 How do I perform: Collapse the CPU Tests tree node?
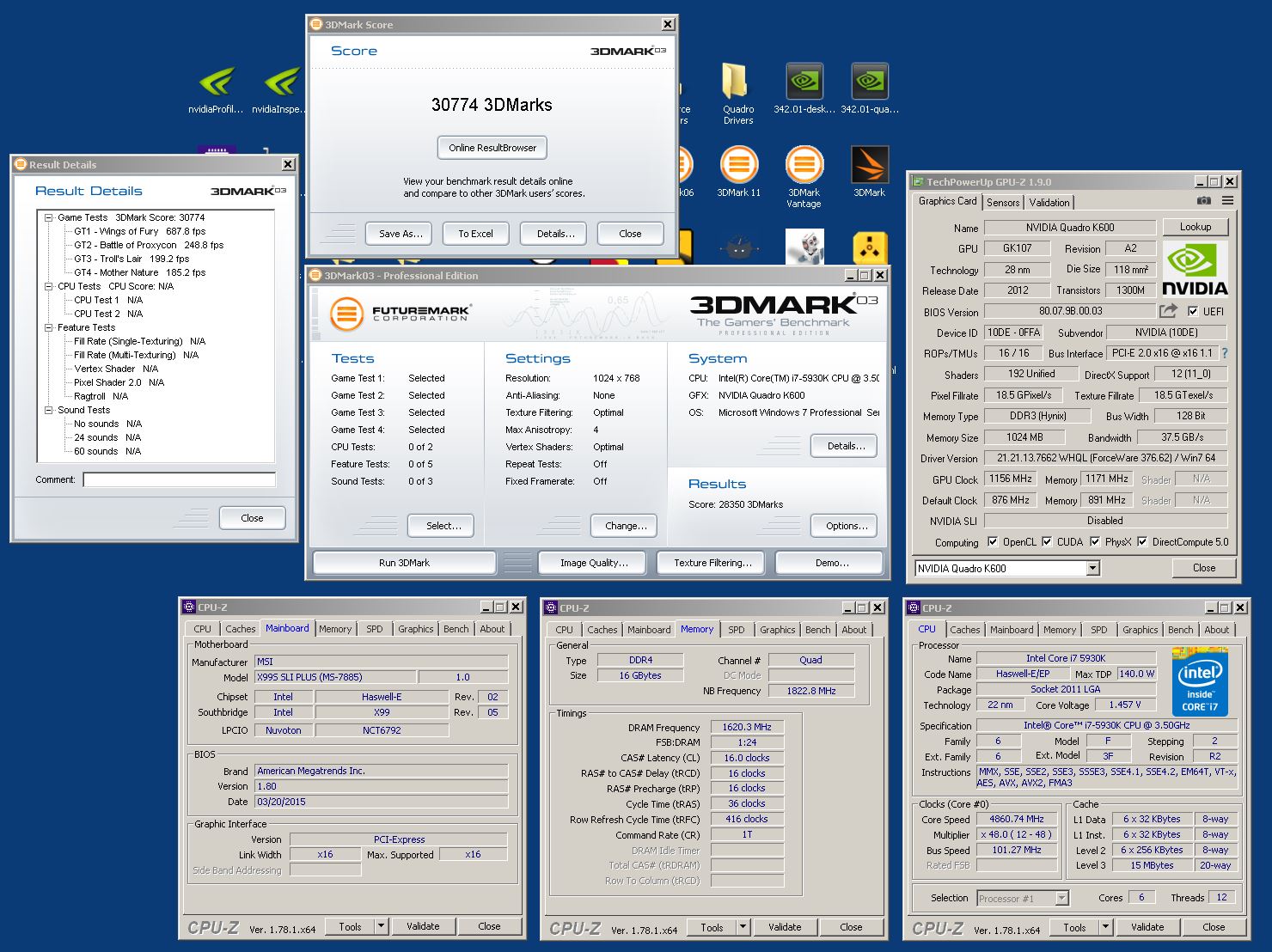[49, 286]
